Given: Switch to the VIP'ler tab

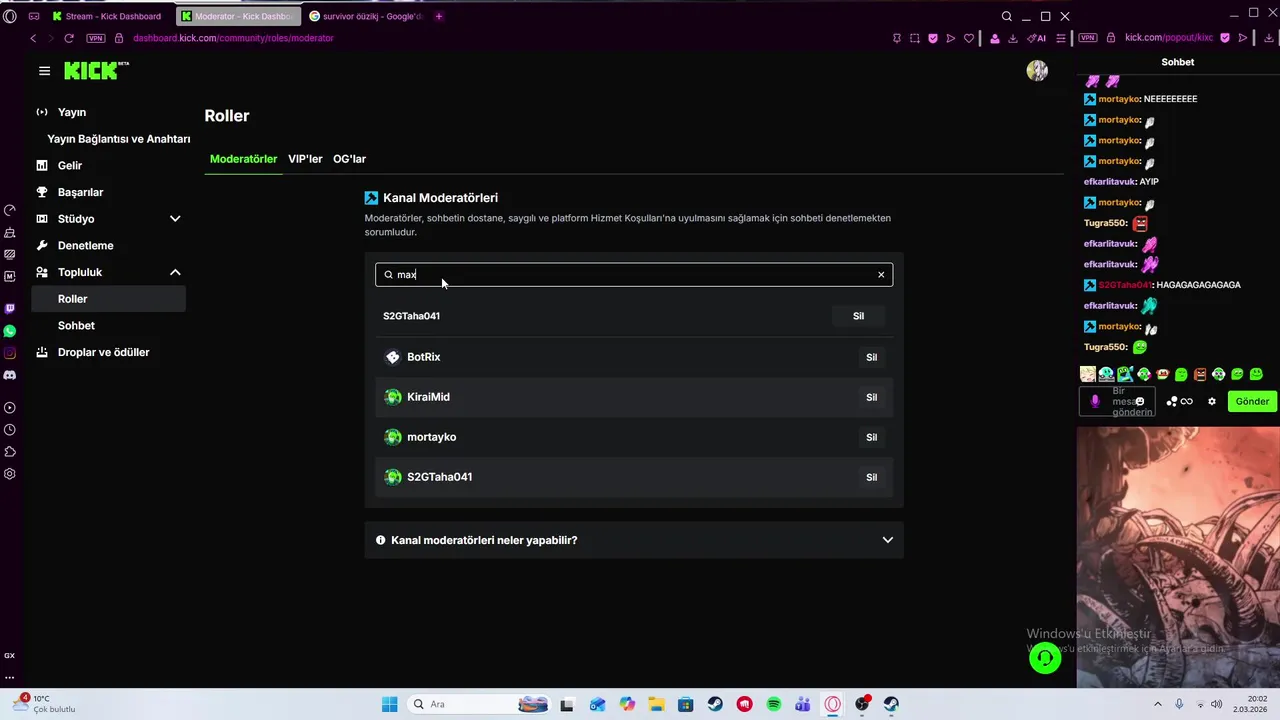Looking at the screenshot, I should pos(305,159).
